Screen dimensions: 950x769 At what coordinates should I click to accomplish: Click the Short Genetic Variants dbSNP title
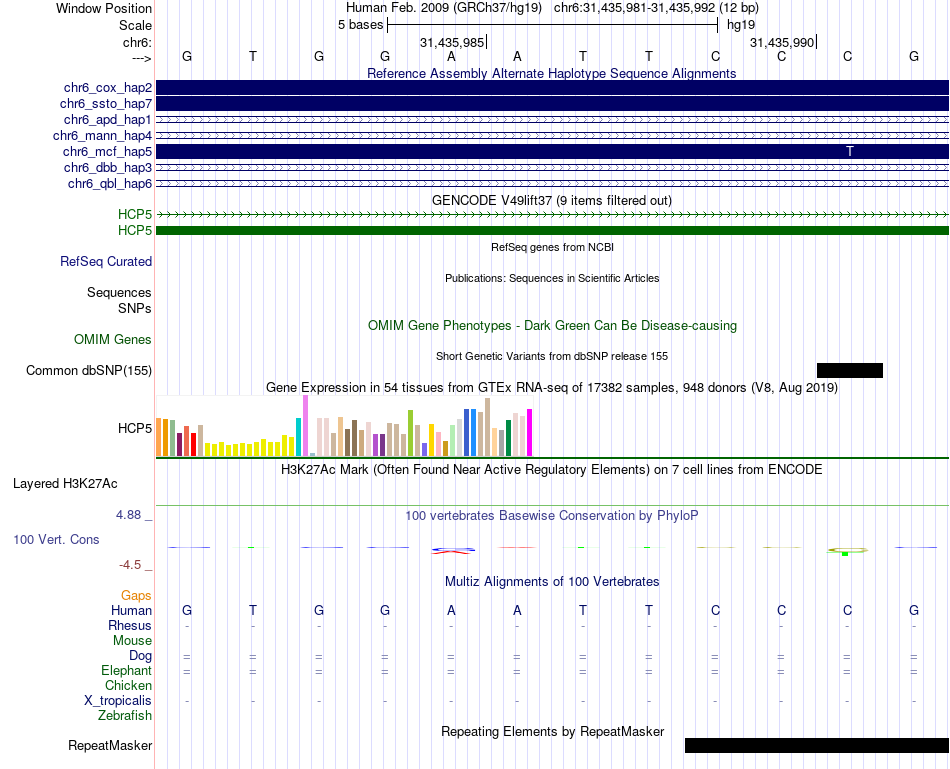click(552, 356)
